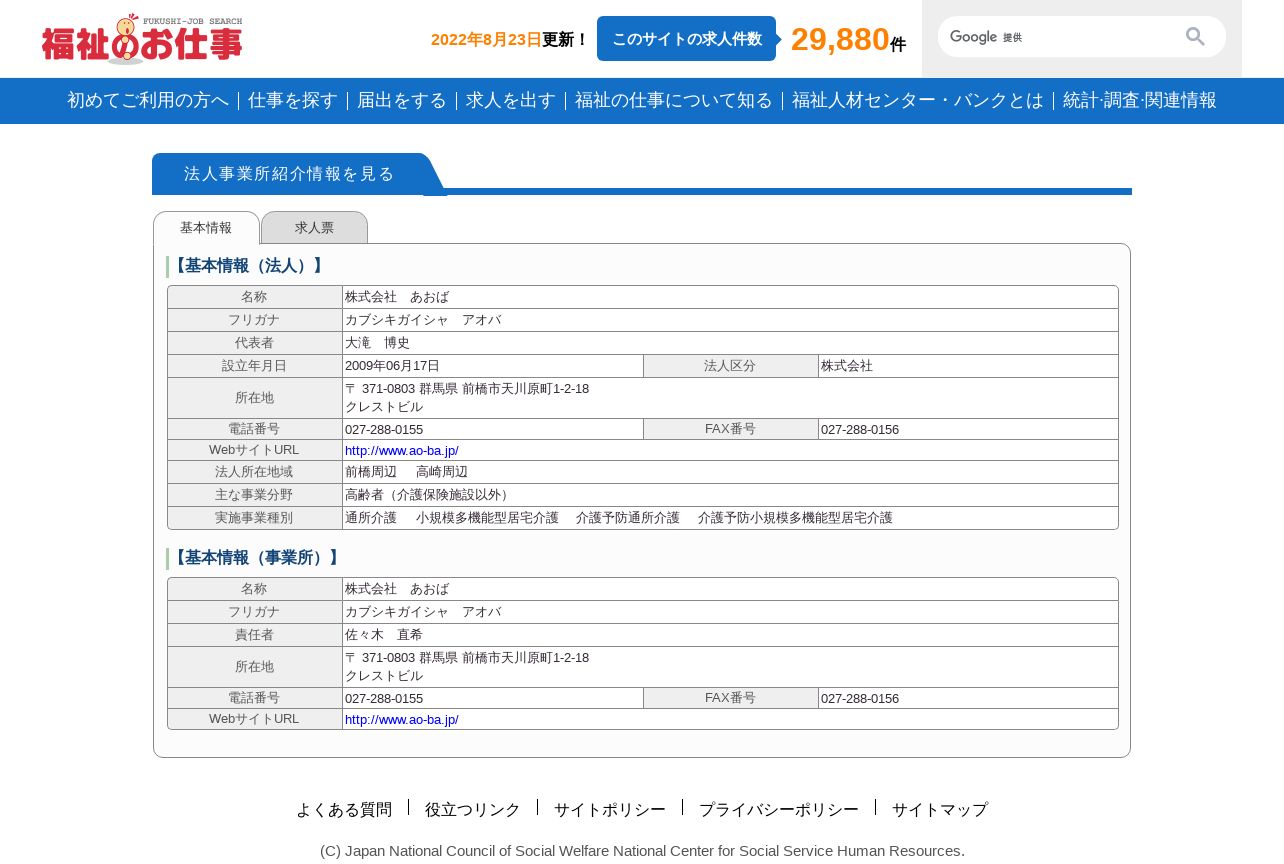
Task: Click the 2022年8月23日 update date
Action: [x=486, y=40]
